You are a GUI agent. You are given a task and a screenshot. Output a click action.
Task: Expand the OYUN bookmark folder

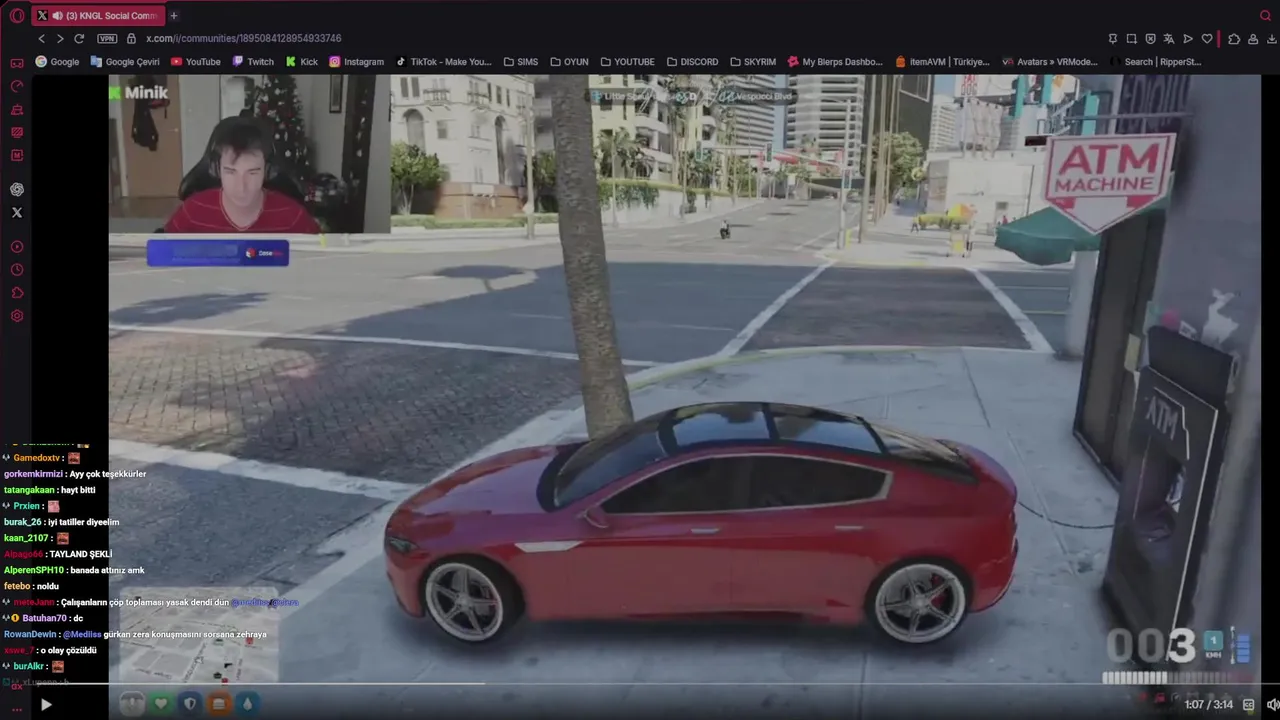[x=569, y=61]
